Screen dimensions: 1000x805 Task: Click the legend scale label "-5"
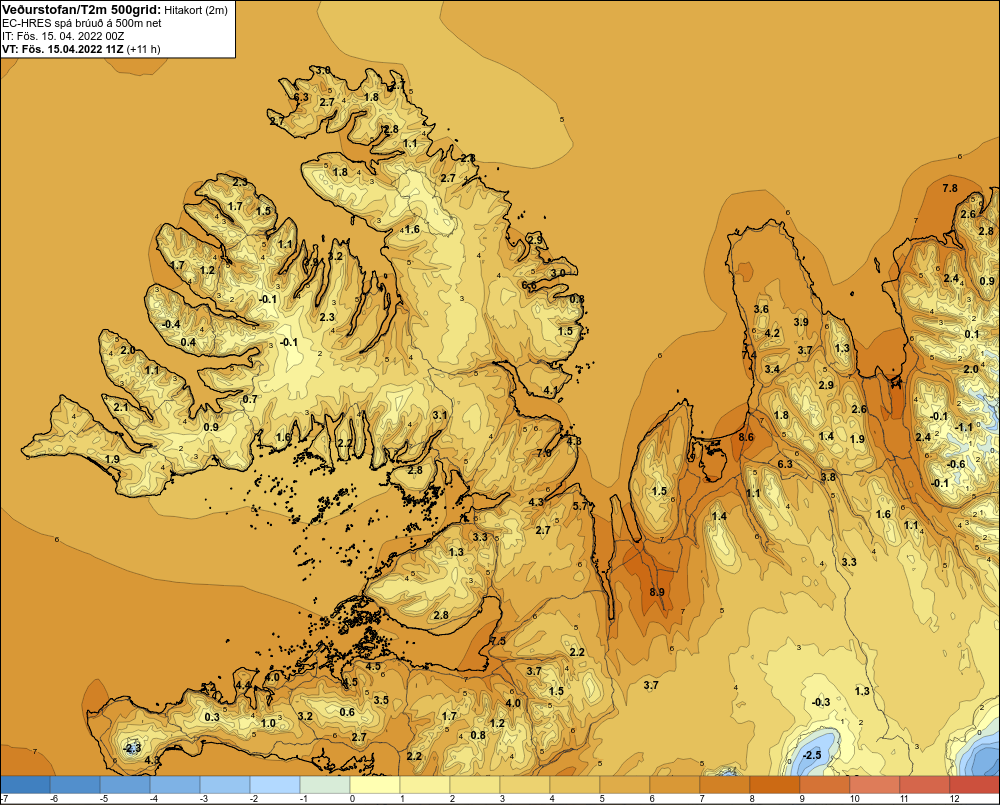point(104,799)
